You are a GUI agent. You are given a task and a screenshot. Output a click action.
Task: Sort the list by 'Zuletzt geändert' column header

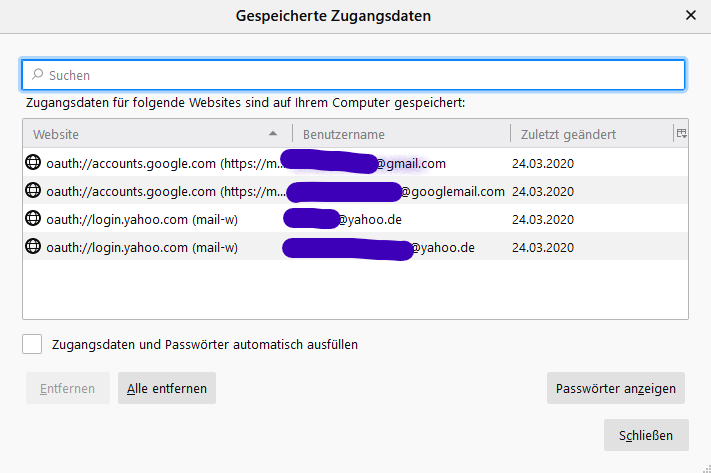pyautogui.click(x=590, y=134)
